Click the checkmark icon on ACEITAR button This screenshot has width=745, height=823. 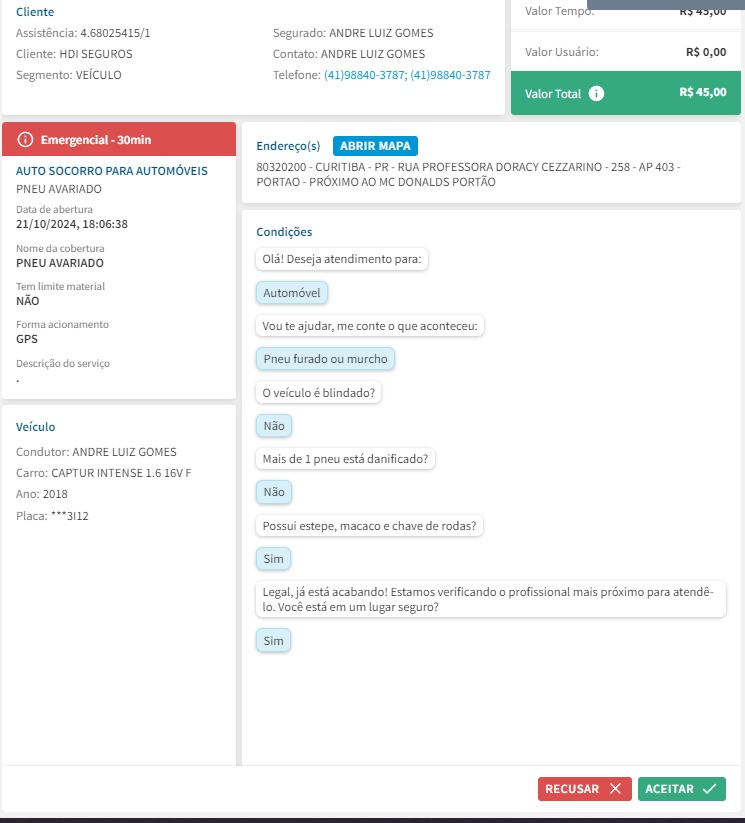[709, 788]
